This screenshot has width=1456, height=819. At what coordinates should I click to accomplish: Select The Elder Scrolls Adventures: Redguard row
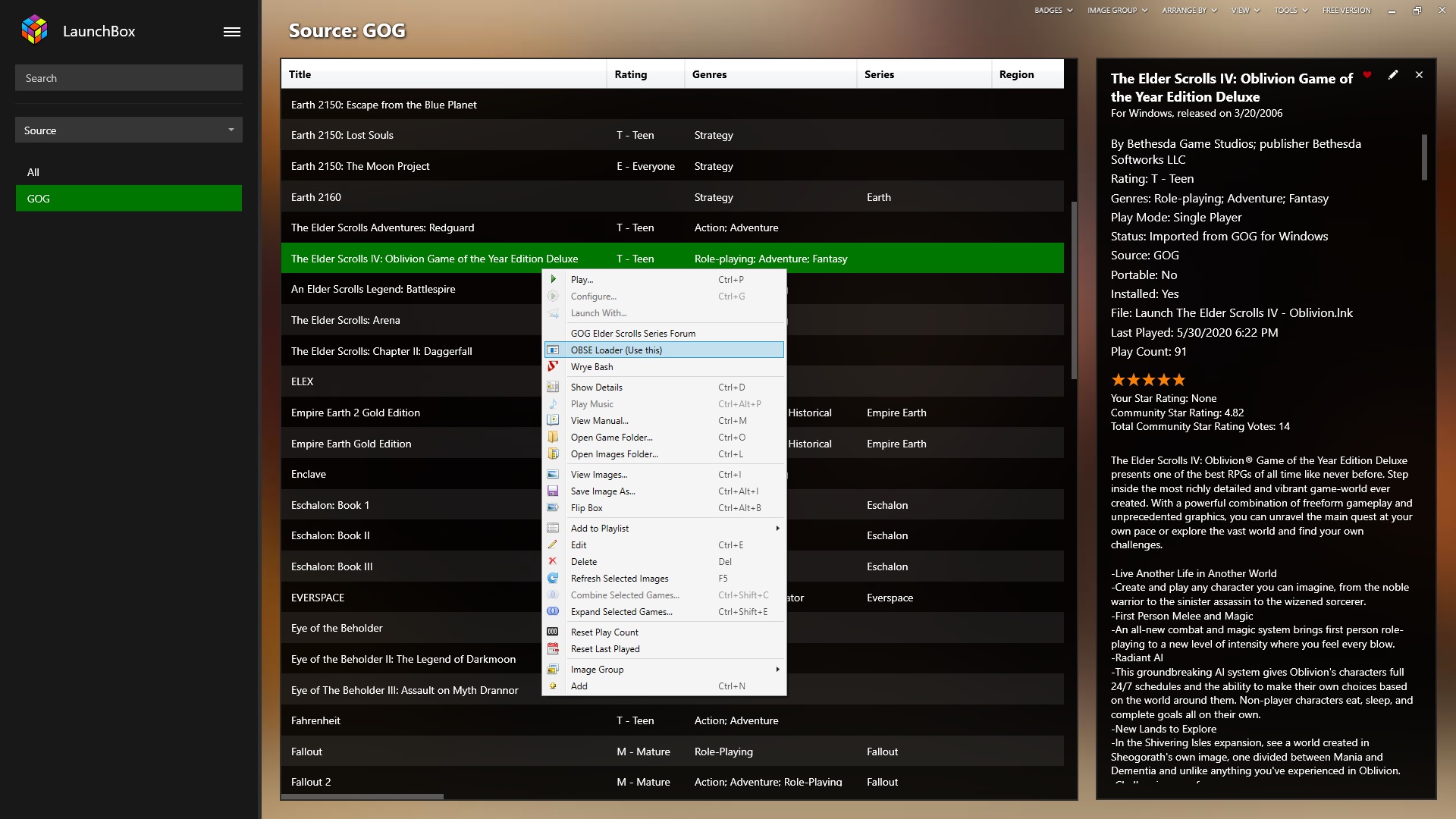pos(673,227)
